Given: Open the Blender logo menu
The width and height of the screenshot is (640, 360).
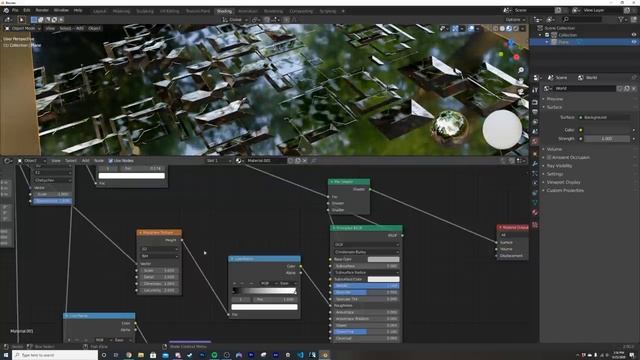Looking at the screenshot, I should pos(6,10).
